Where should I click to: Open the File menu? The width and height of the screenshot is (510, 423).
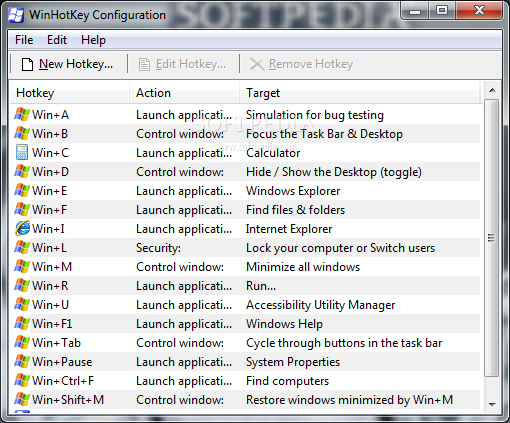(x=24, y=40)
